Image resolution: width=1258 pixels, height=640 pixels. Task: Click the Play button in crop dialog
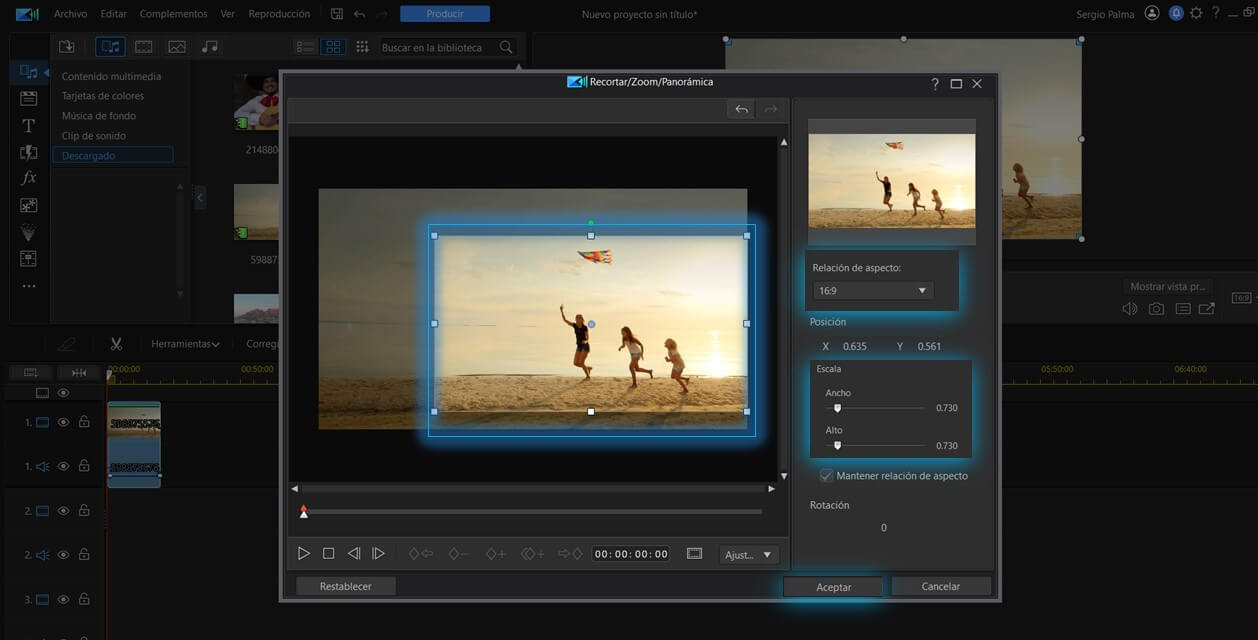point(304,553)
